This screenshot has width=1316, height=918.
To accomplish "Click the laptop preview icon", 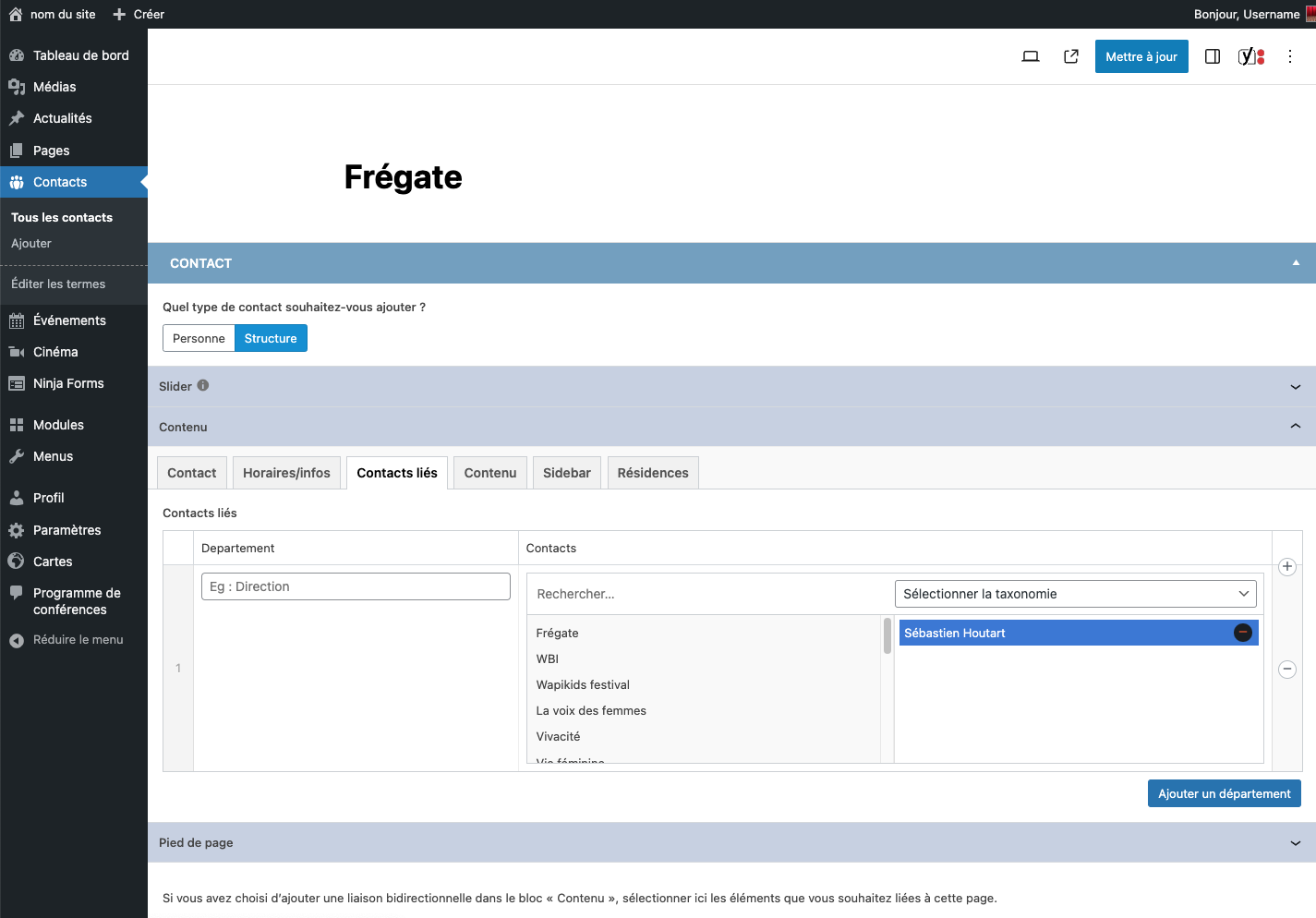I will 1031,56.
